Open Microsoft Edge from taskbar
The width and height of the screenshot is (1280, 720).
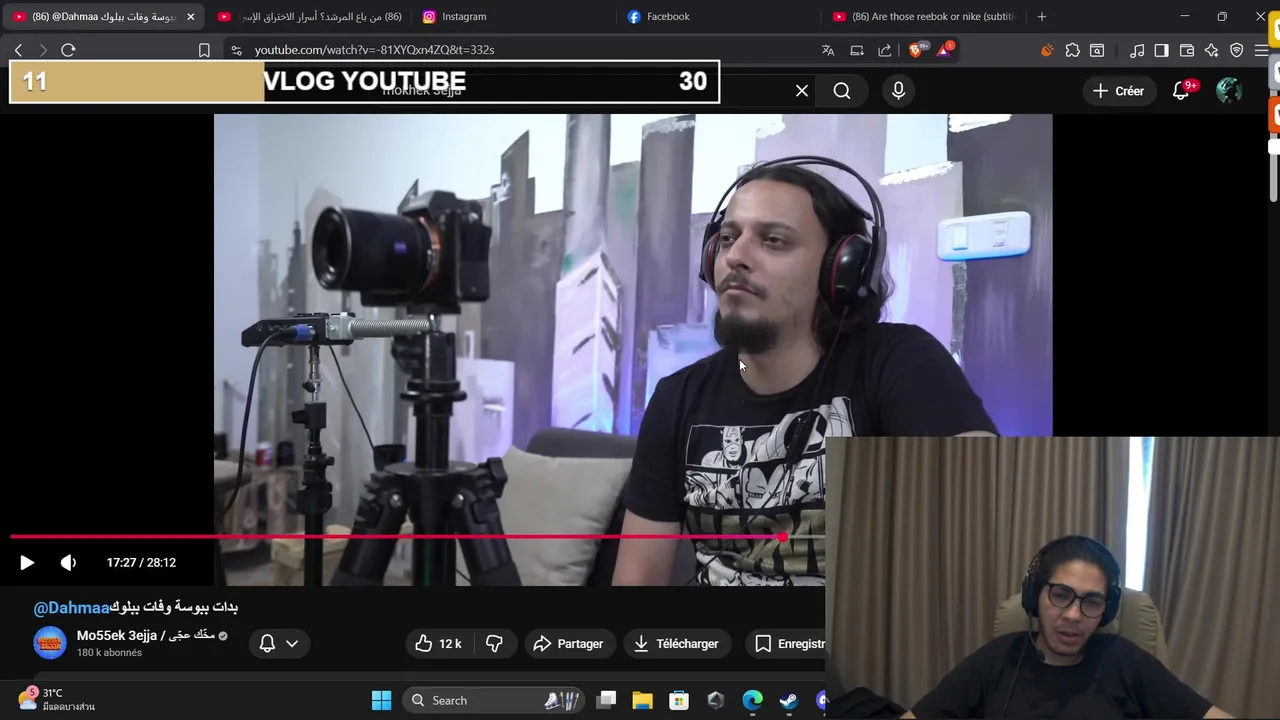(x=752, y=701)
